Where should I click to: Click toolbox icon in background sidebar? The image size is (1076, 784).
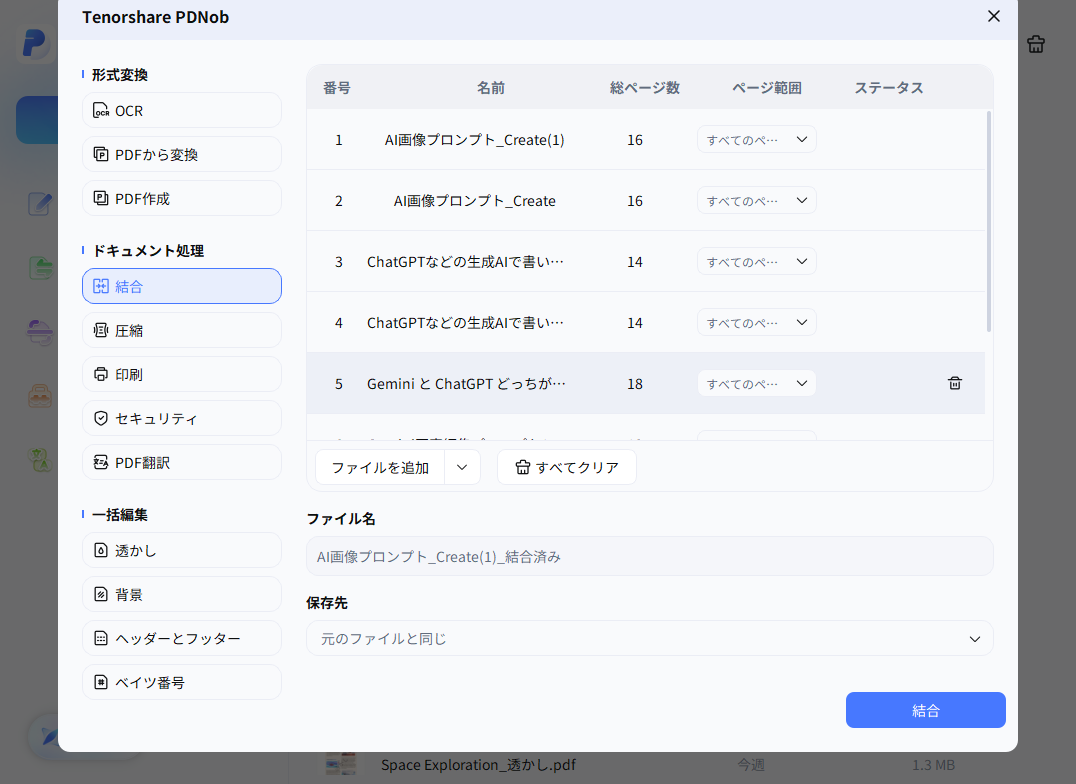pyautogui.click(x=40, y=396)
